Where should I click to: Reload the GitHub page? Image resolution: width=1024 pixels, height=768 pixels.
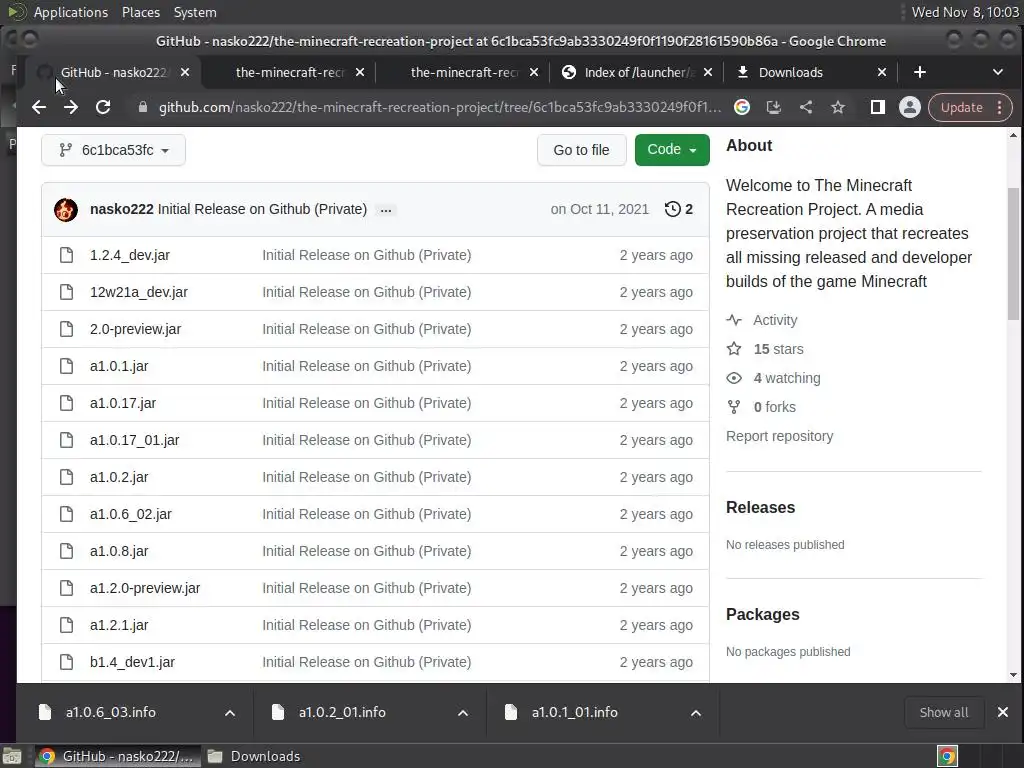(103, 107)
